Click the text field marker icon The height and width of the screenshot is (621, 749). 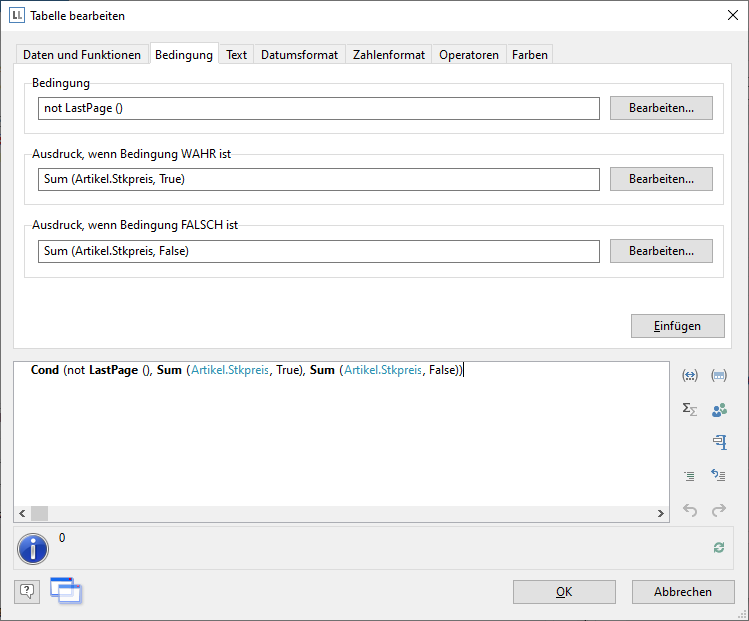pos(718,442)
